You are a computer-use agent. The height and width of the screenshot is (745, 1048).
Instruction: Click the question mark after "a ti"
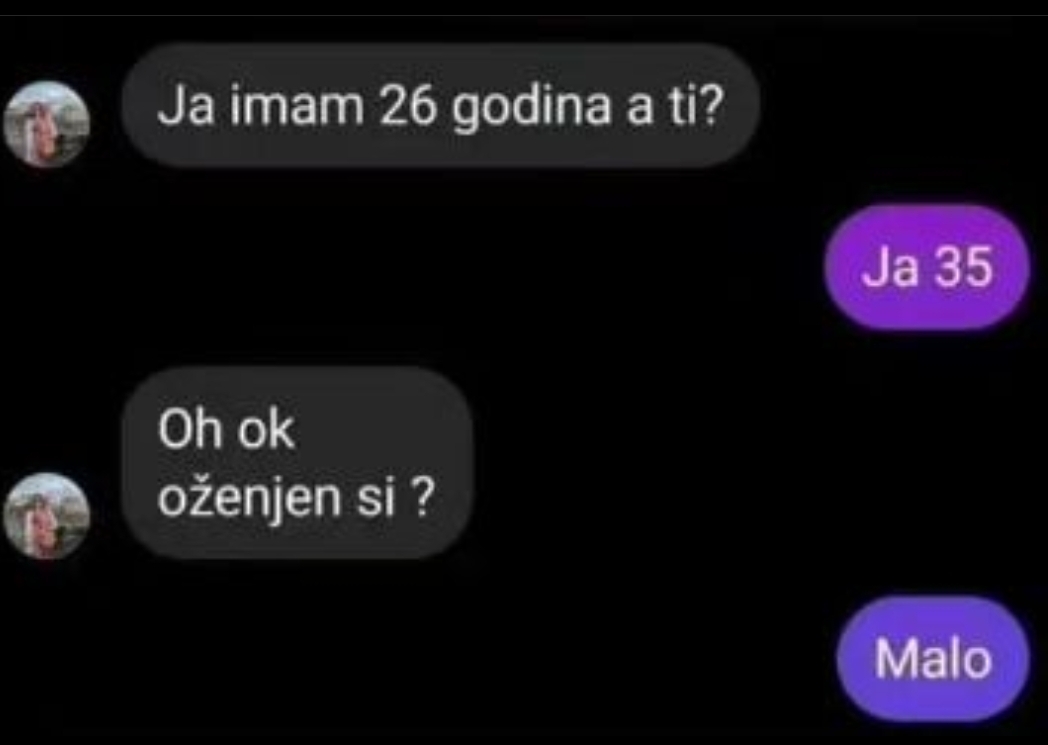[x=712, y=106]
